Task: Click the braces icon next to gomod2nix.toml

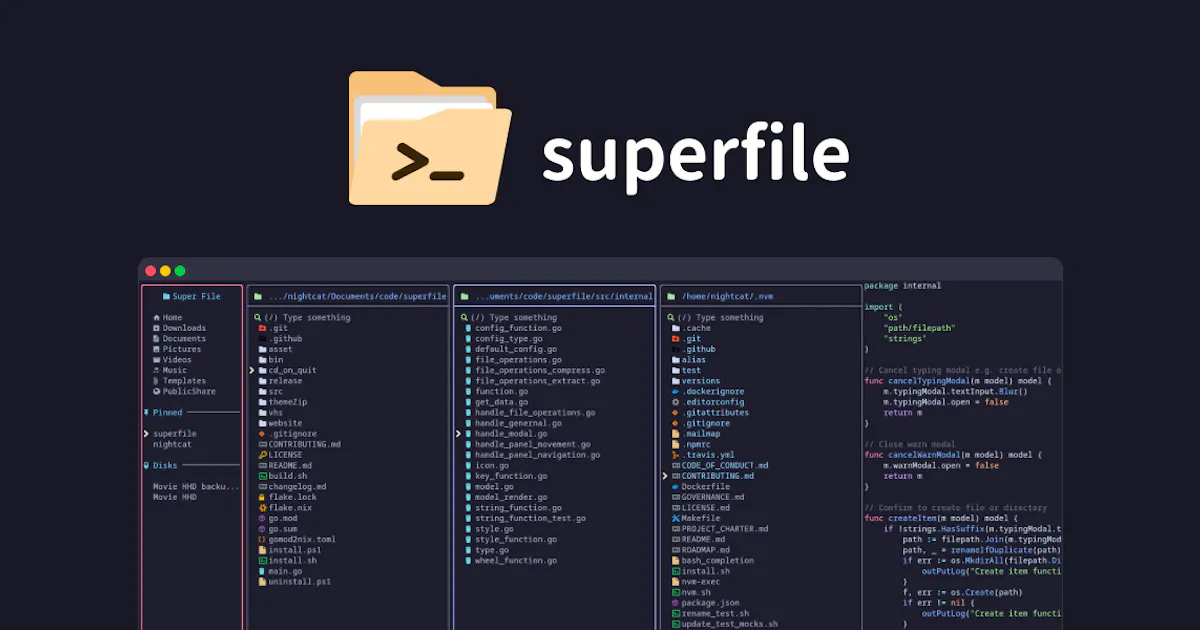Action: tap(262, 540)
